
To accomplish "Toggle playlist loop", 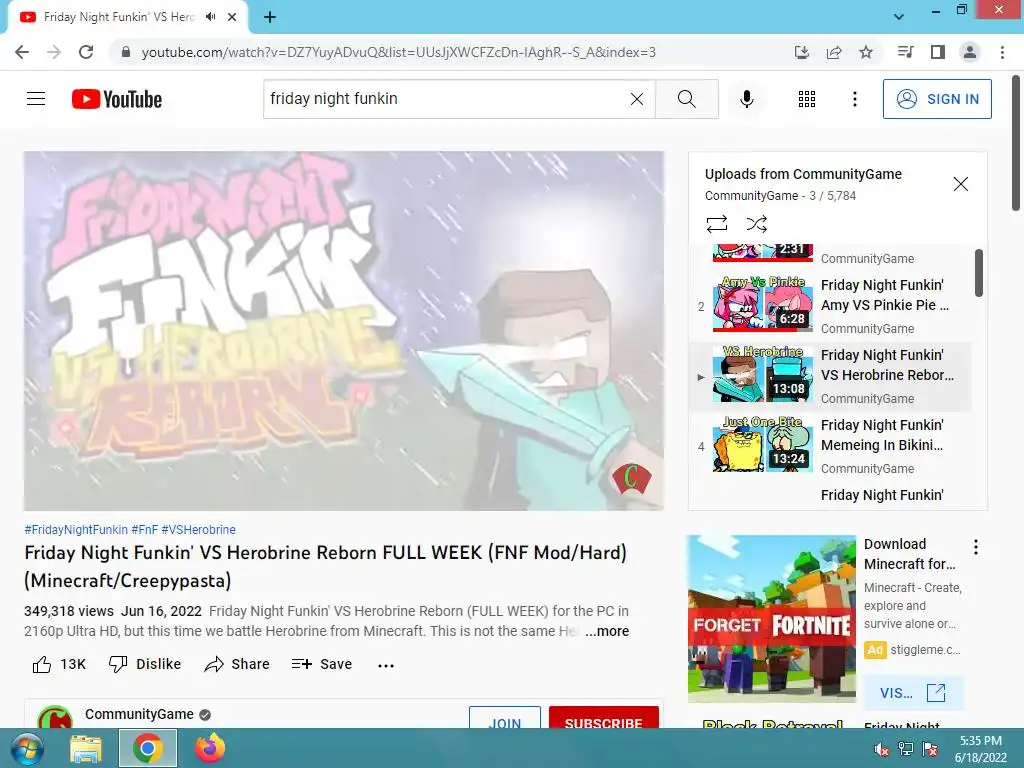I will [x=717, y=224].
